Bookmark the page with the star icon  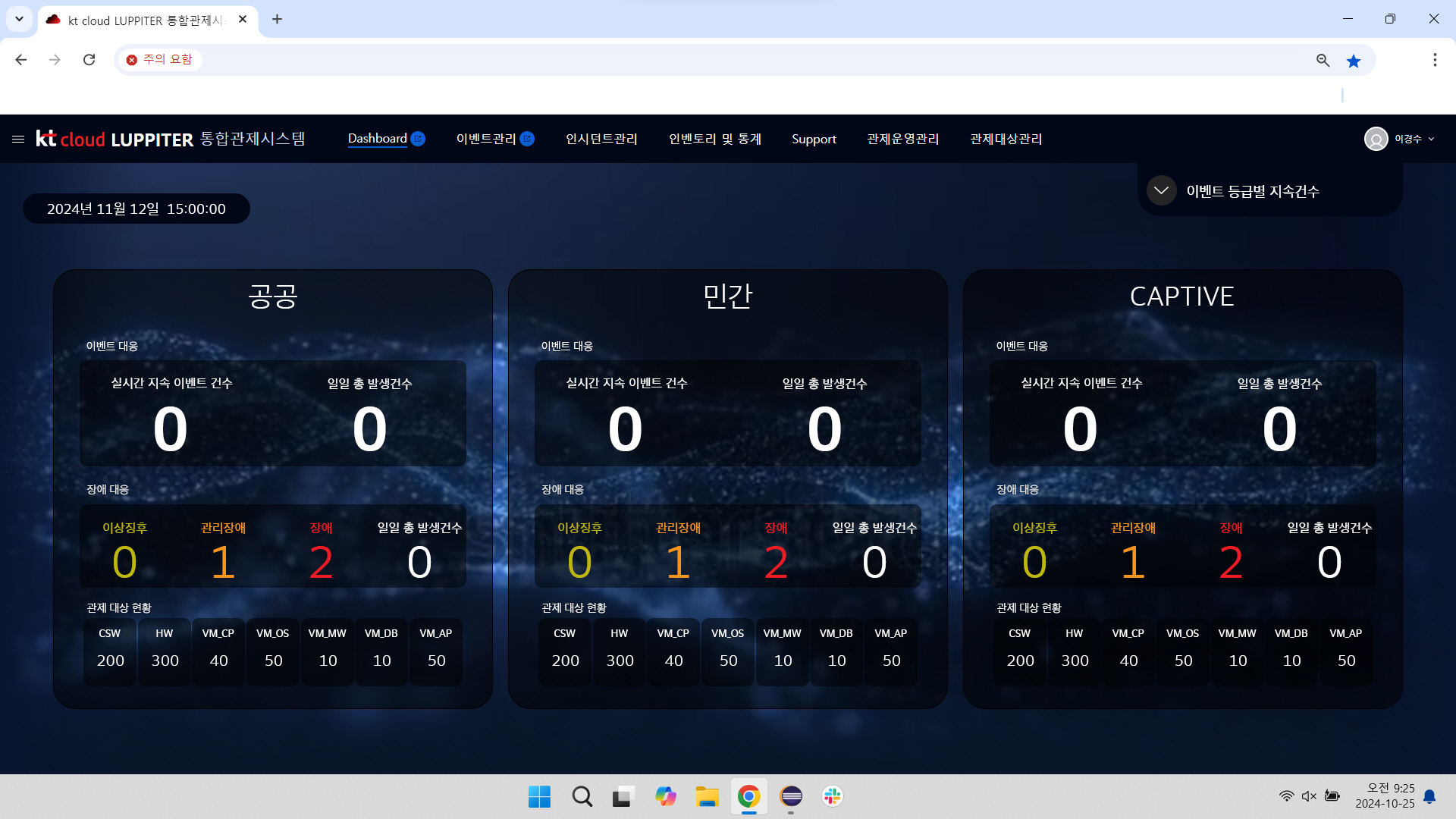[1354, 61]
